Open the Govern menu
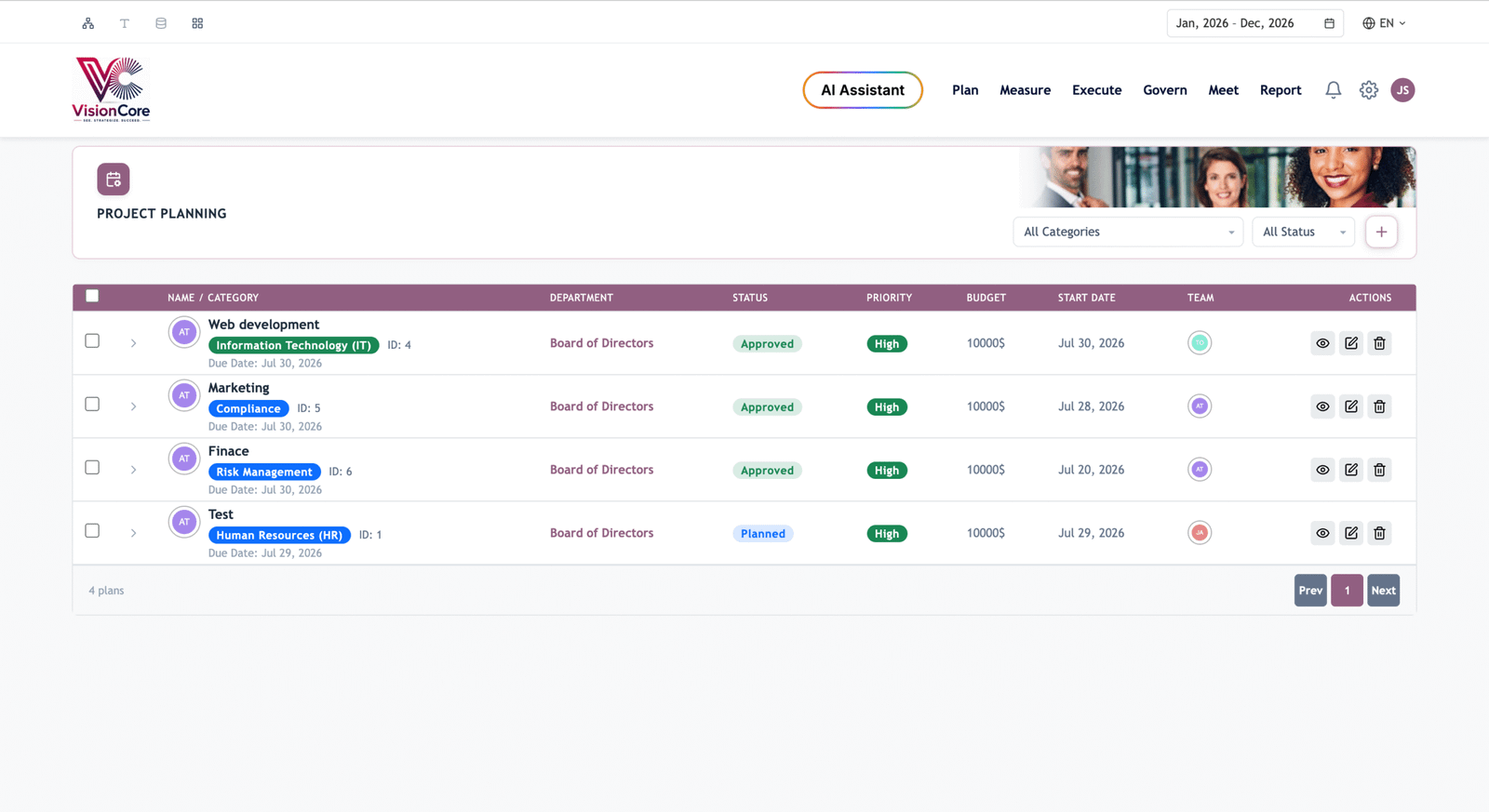This screenshot has height=812, width=1489. tap(1165, 90)
